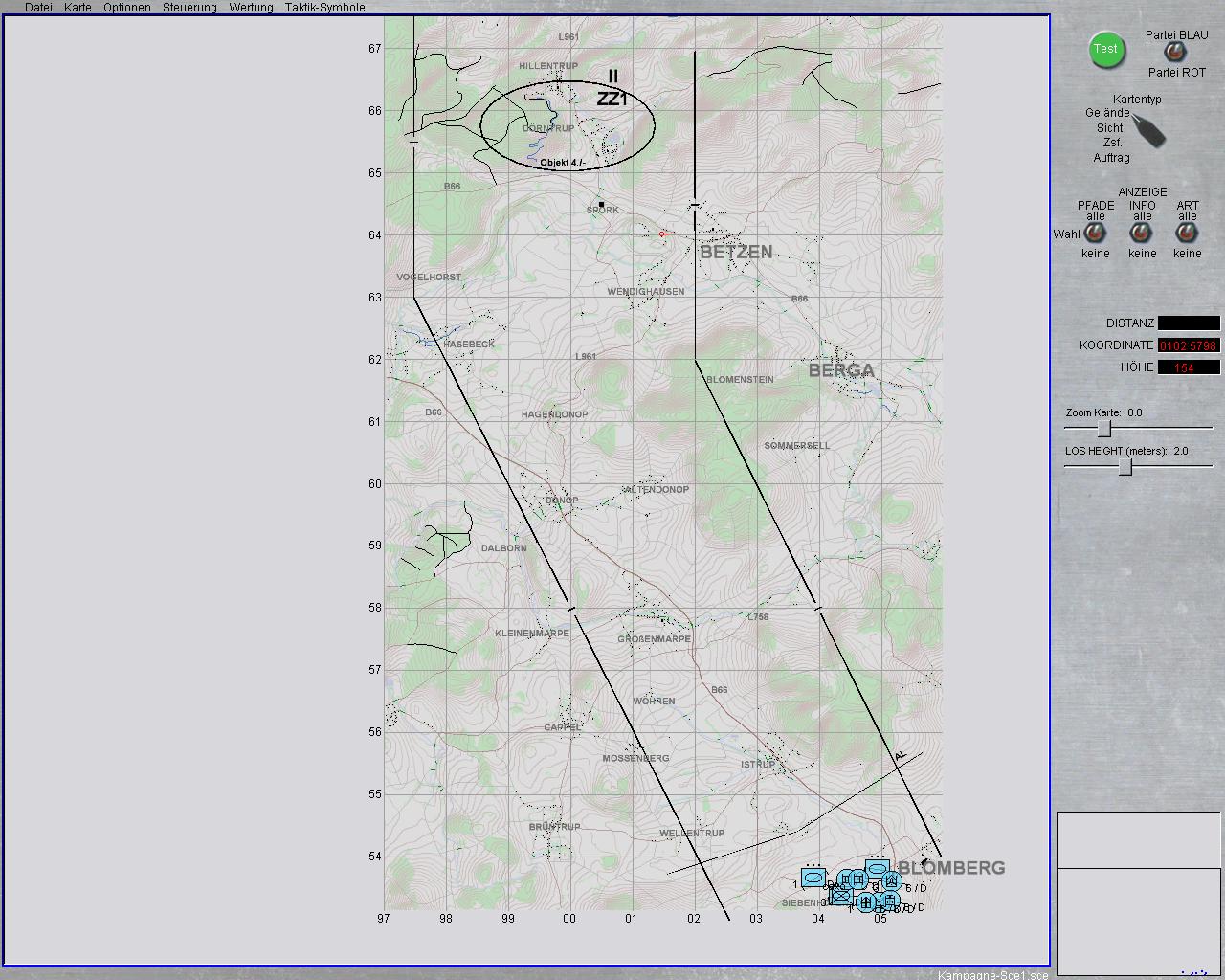The image size is (1225, 980).
Task: Open the Datei menu
Action: 38,8
